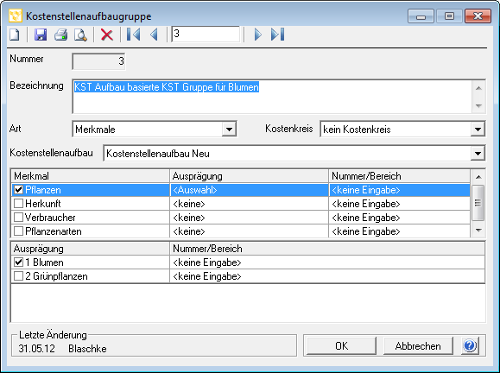The width and height of the screenshot is (500, 373).
Task: Maximize the Kostenstellenaufbaugruppe window
Action: pos(449,16)
